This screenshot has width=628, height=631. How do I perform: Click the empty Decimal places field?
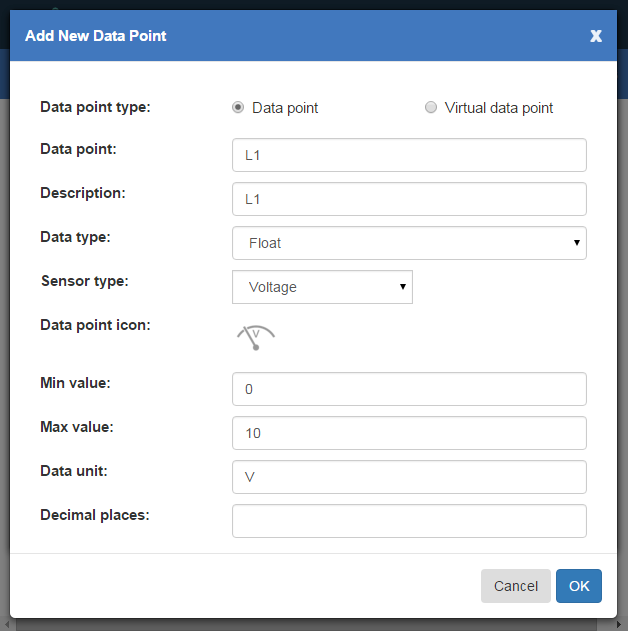tap(409, 521)
